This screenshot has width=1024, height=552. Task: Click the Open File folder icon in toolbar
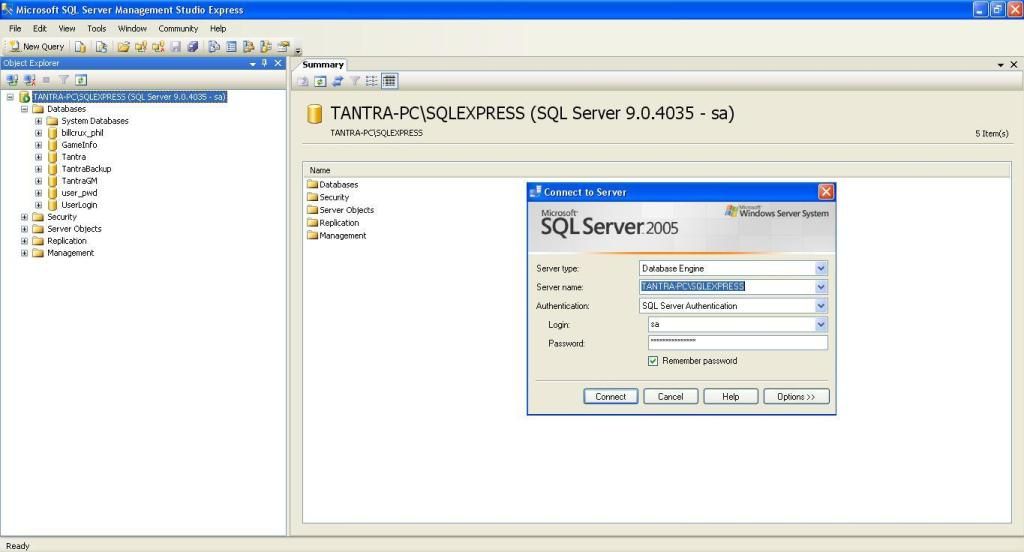pos(123,46)
